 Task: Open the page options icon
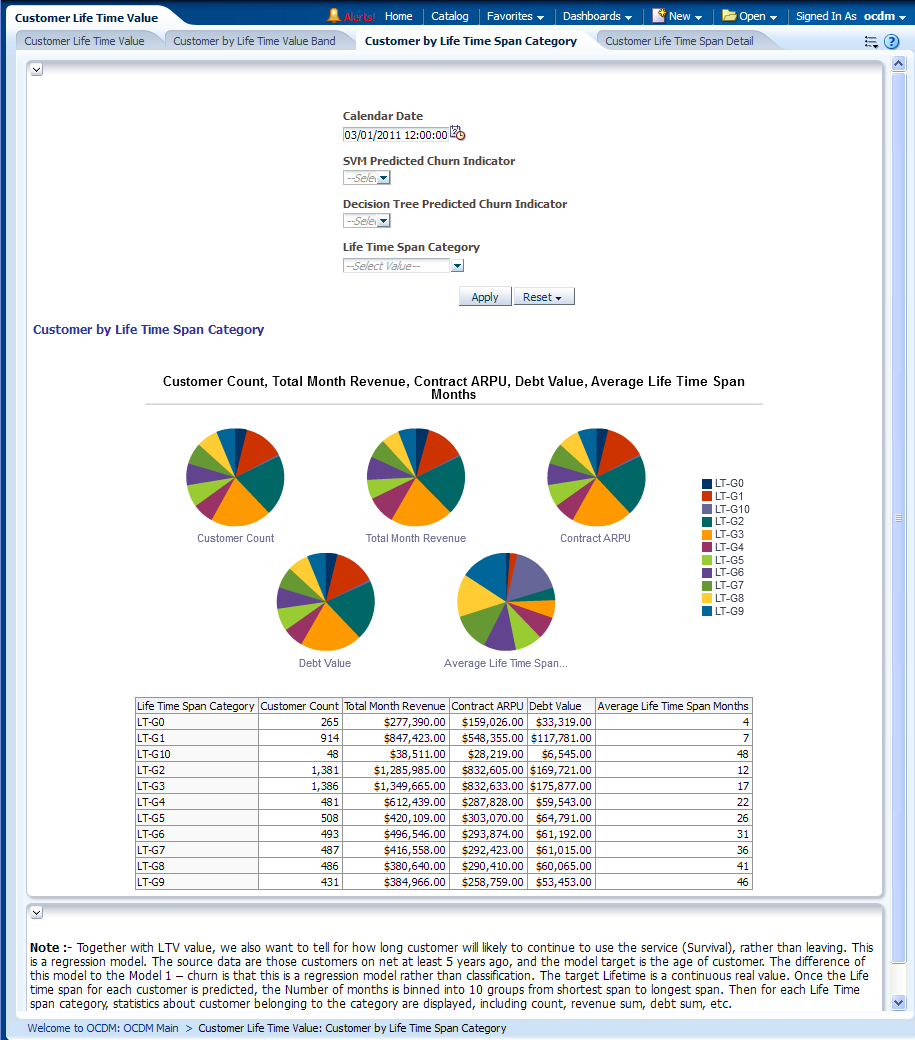[x=870, y=42]
